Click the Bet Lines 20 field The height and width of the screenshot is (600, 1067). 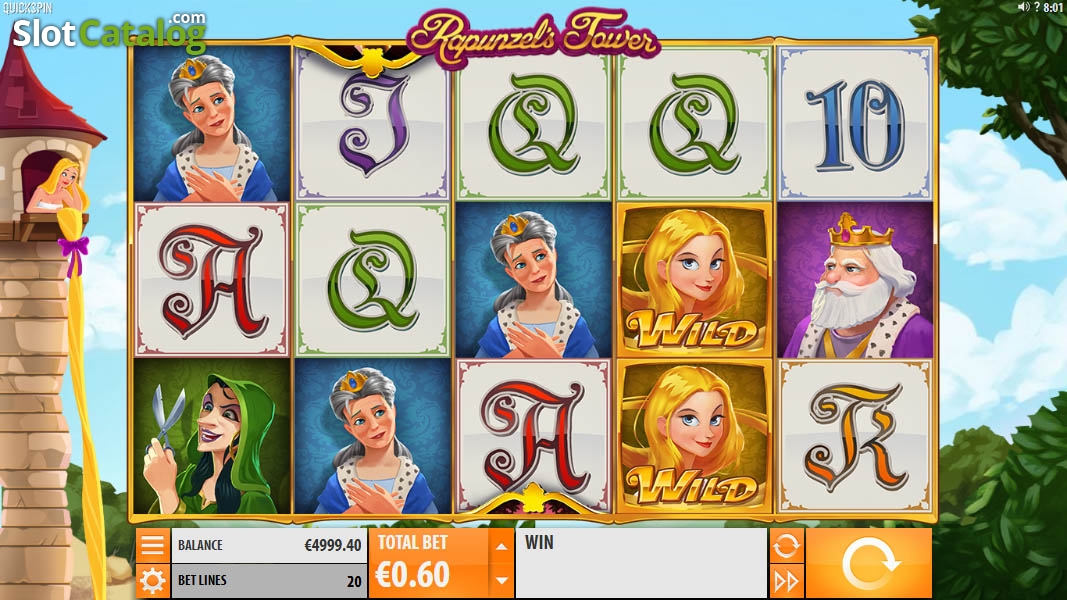click(x=267, y=581)
